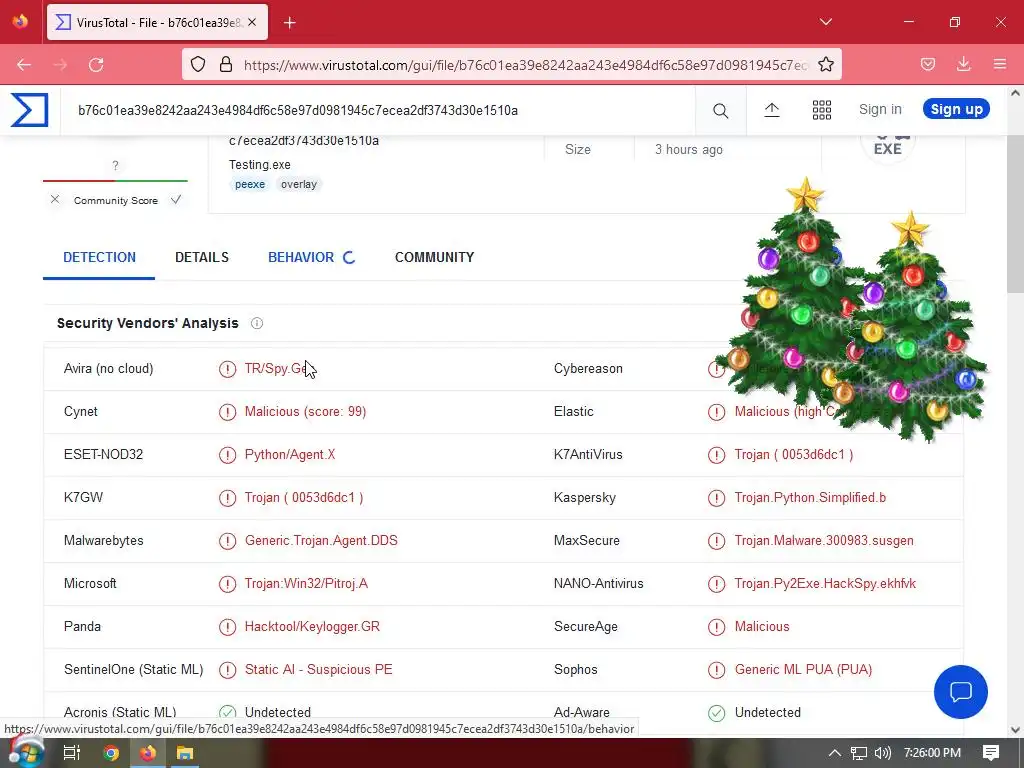Click MaxSecure result Trojan.Malware.300983.susgen
This screenshot has width=1024, height=768.
coord(824,541)
